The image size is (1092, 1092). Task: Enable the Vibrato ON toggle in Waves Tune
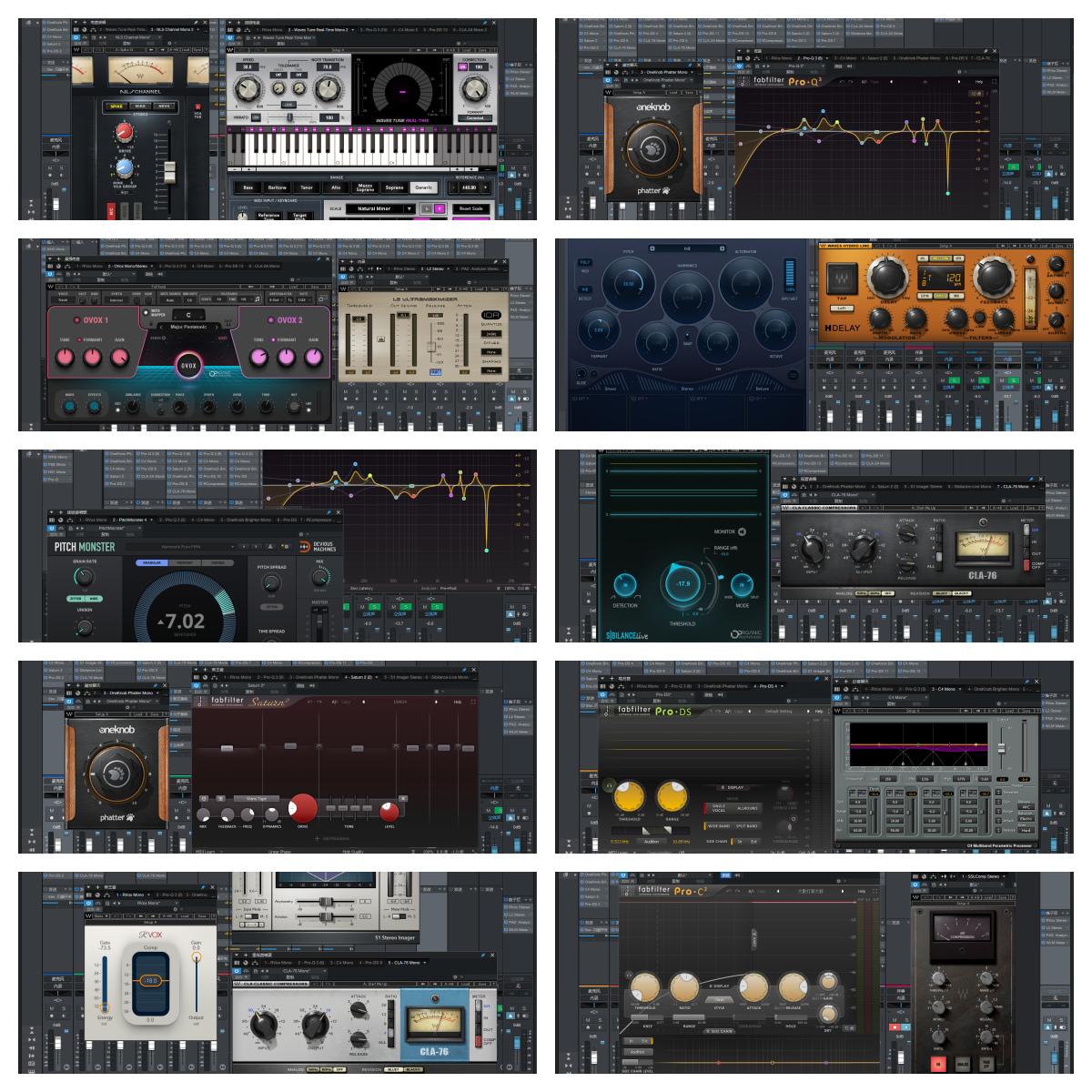coord(254,117)
